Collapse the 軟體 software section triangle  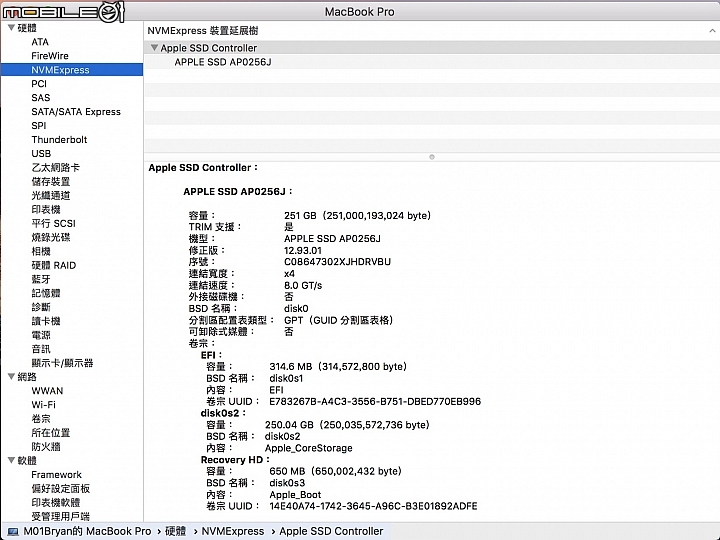[11, 460]
